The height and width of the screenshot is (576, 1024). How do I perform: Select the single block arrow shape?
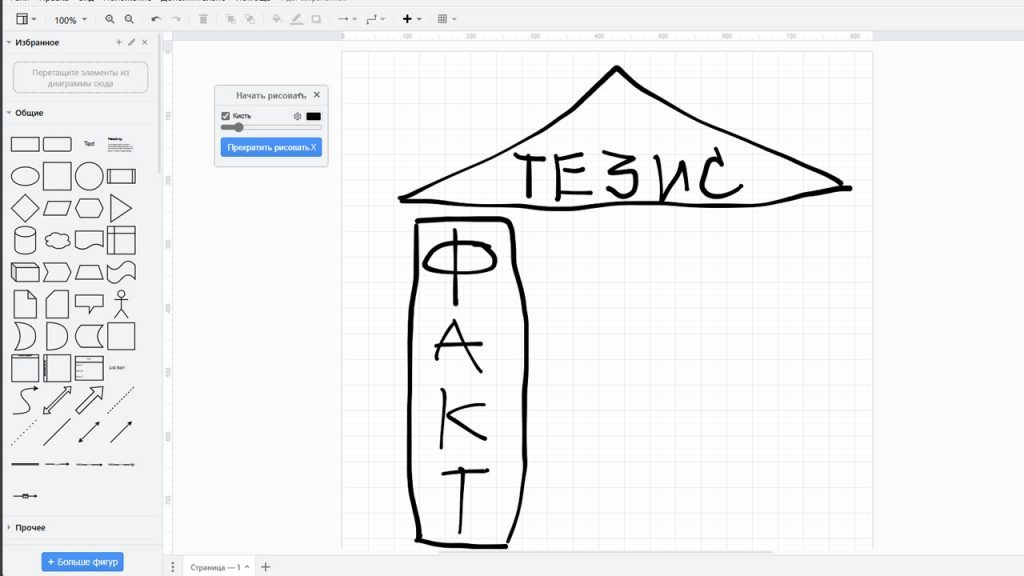89,400
